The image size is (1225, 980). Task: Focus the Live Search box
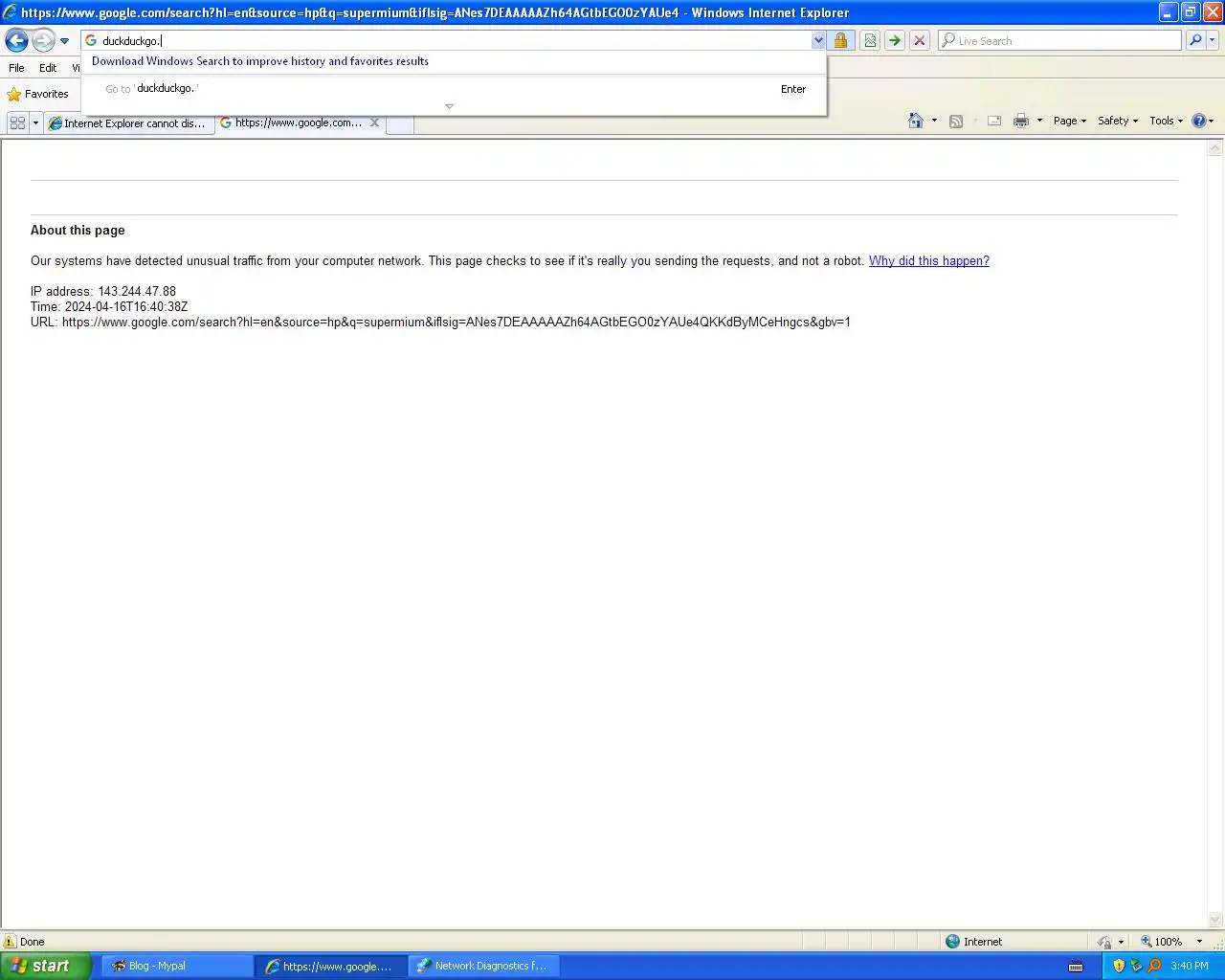1060,41
